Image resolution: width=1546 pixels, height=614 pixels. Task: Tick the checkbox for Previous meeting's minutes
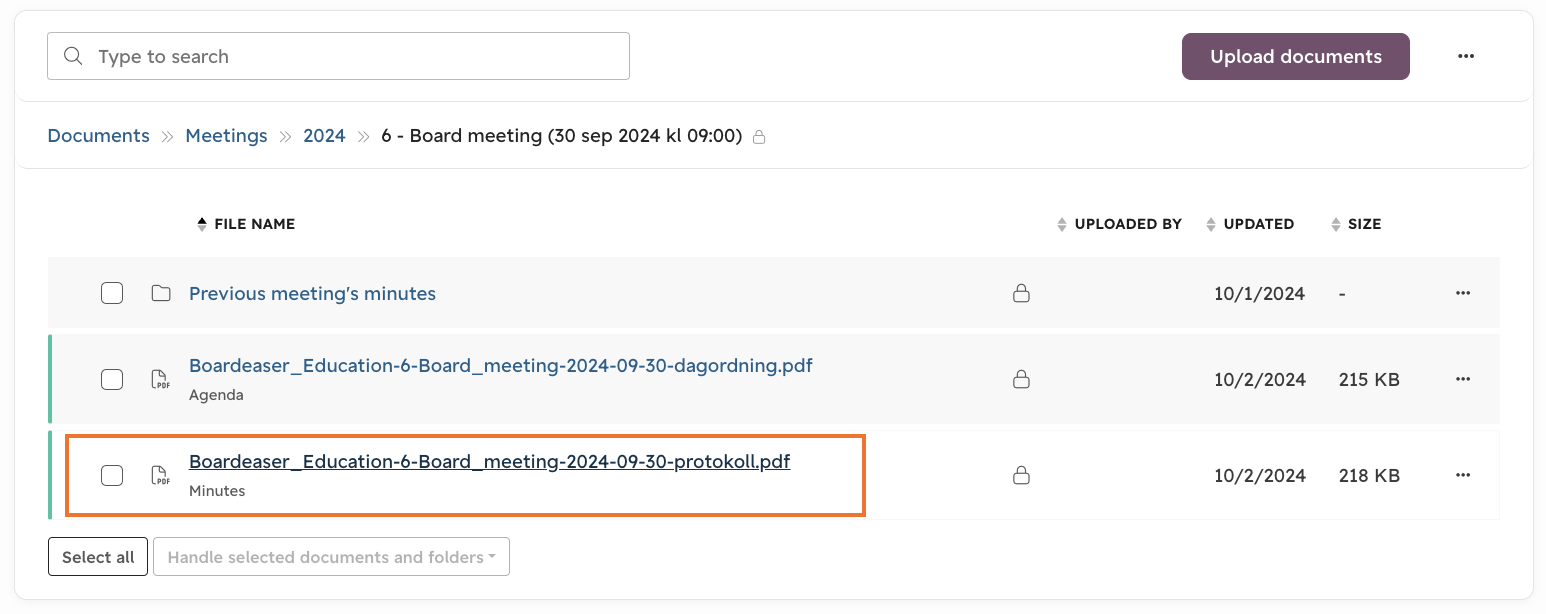click(x=112, y=293)
